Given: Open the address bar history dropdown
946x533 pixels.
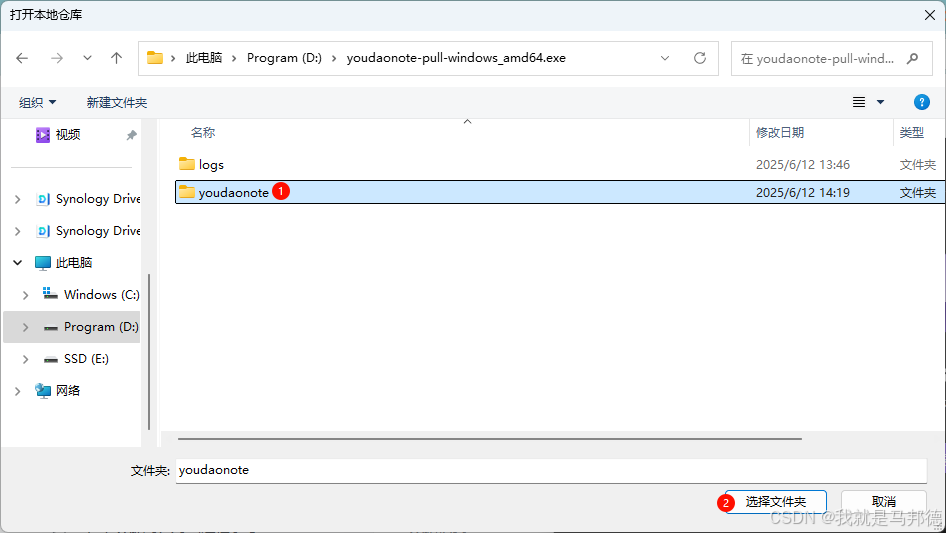Looking at the screenshot, I should pyautogui.click(x=665, y=58).
